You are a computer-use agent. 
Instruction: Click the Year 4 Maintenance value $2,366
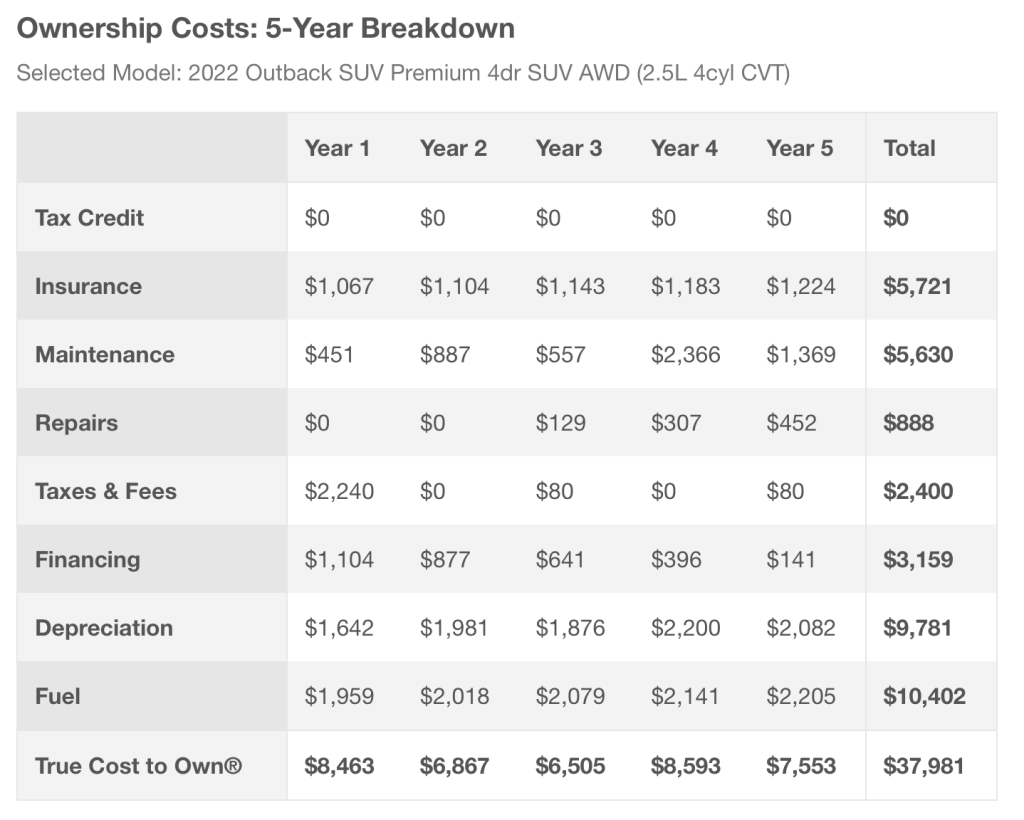[685, 355]
